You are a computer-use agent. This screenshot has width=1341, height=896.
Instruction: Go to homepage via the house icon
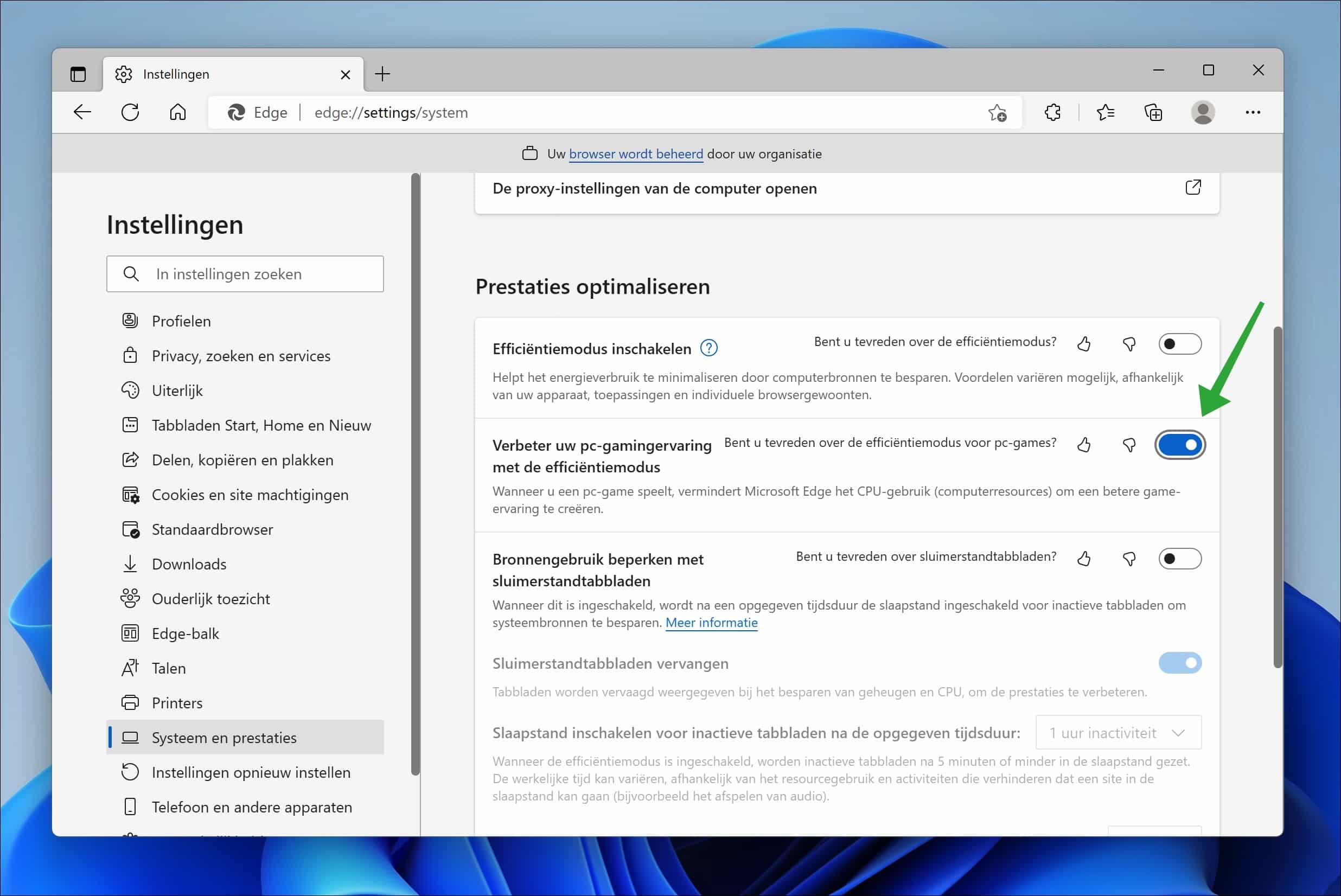(x=177, y=112)
